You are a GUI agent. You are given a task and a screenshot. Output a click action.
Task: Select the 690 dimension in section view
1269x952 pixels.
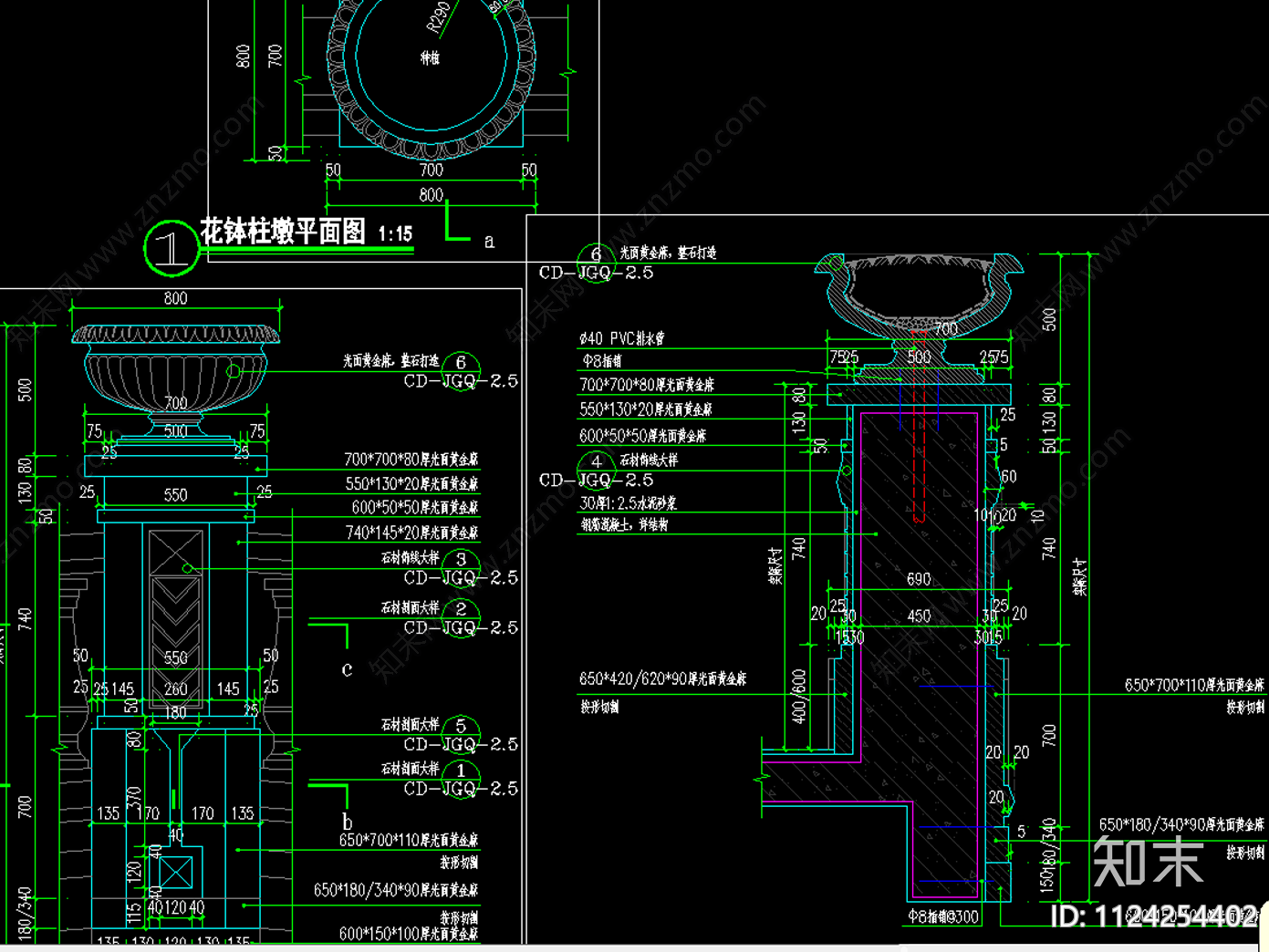coord(919,579)
